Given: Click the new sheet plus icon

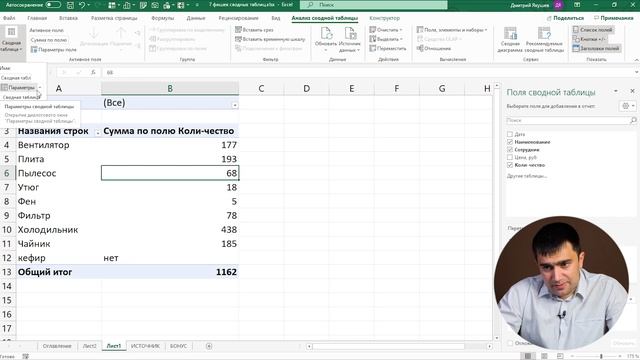Looking at the screenshot, I should [x=209, y=346].
